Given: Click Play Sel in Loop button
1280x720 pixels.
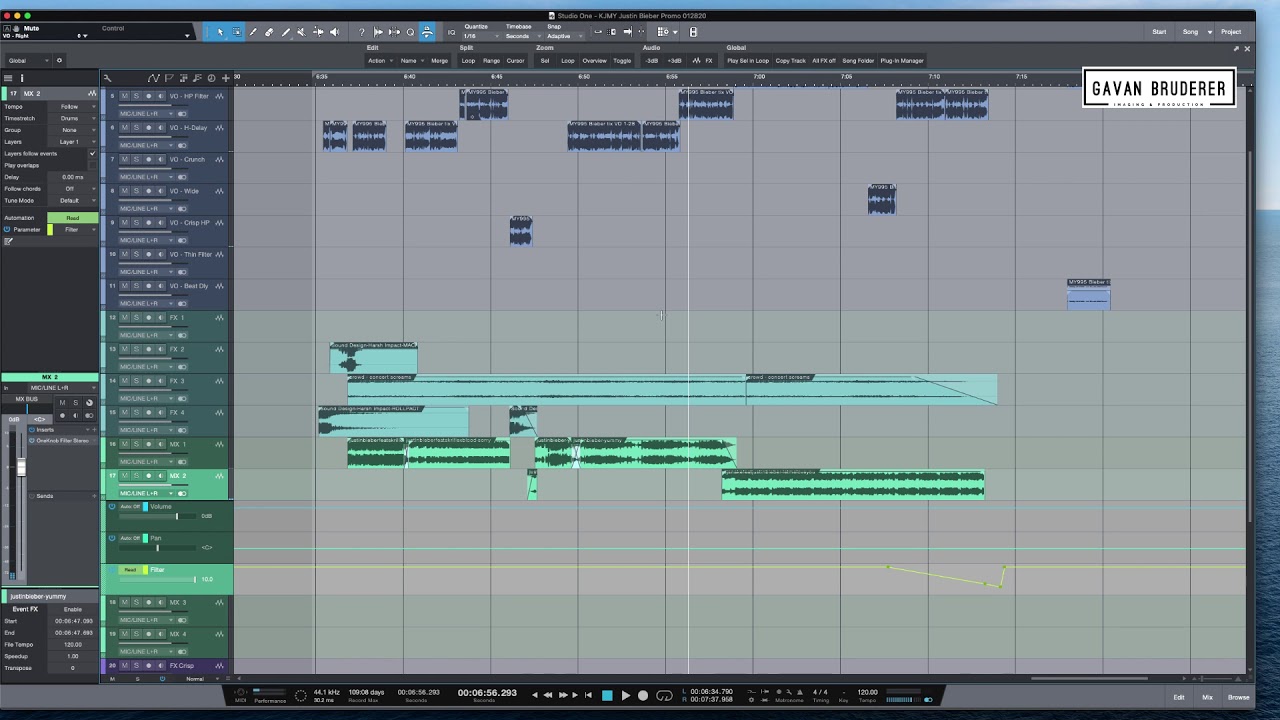Looking at the screenshot, I should (748, 61).
